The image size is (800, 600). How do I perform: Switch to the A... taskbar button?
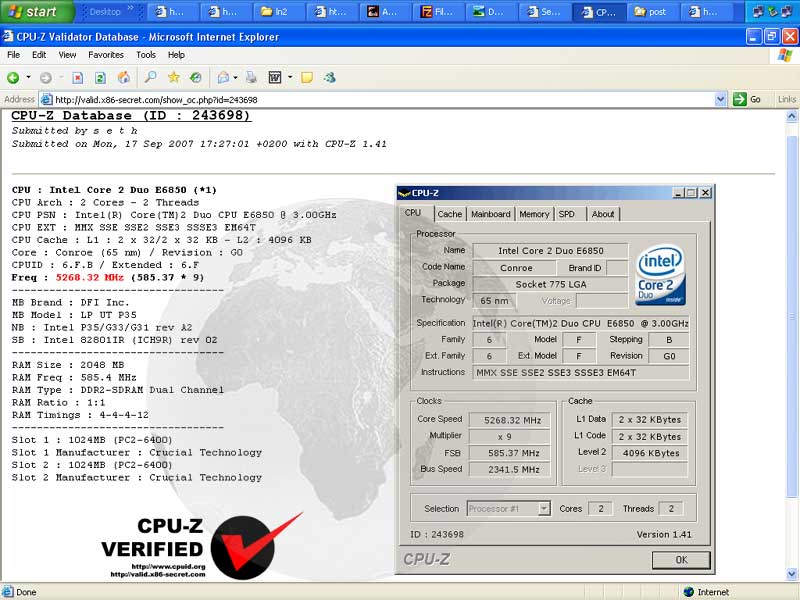pos(386,12)
